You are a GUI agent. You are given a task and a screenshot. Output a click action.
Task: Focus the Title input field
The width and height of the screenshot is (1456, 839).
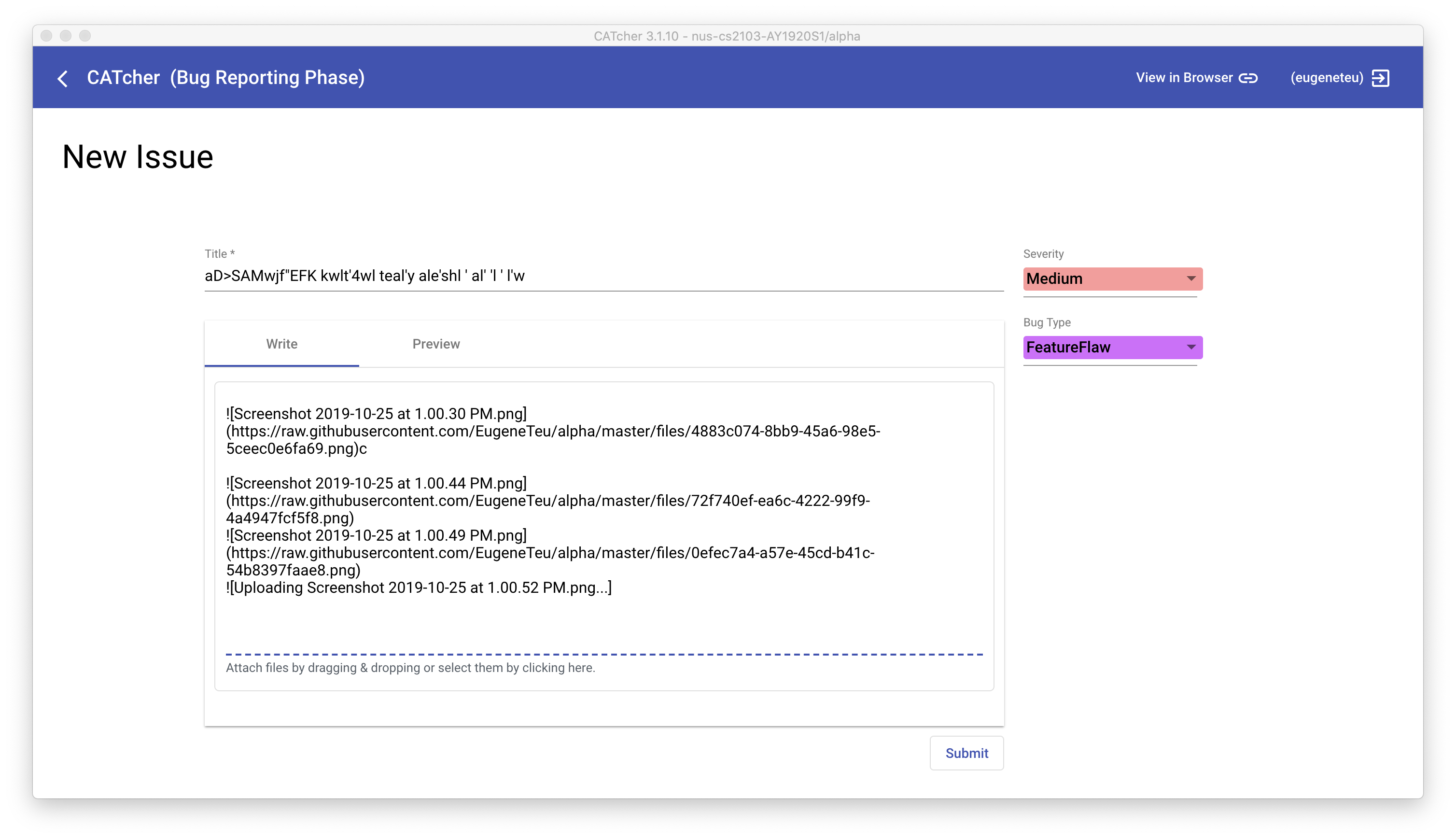tap(604, 276)
